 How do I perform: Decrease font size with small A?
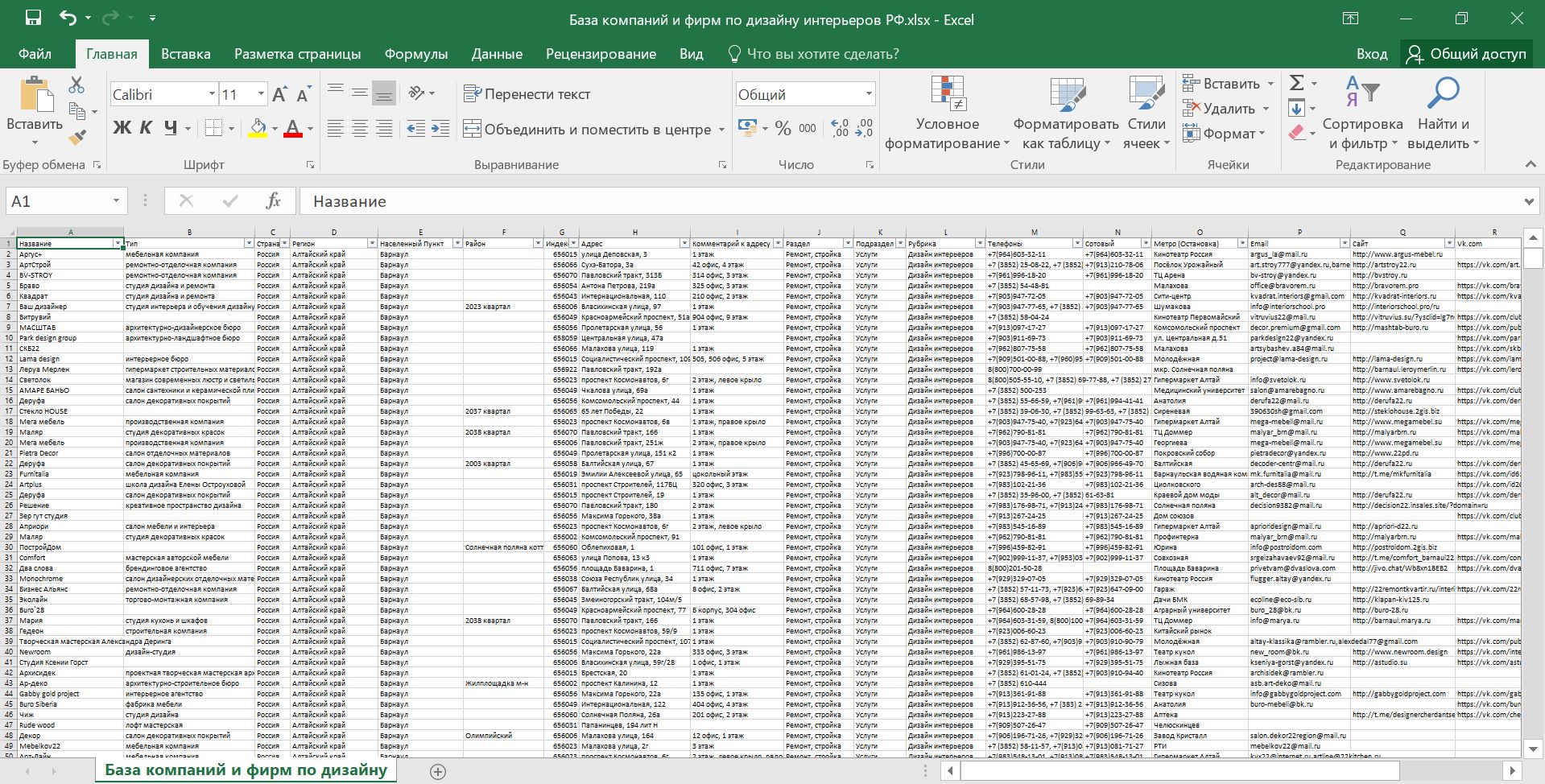point(303,95)
